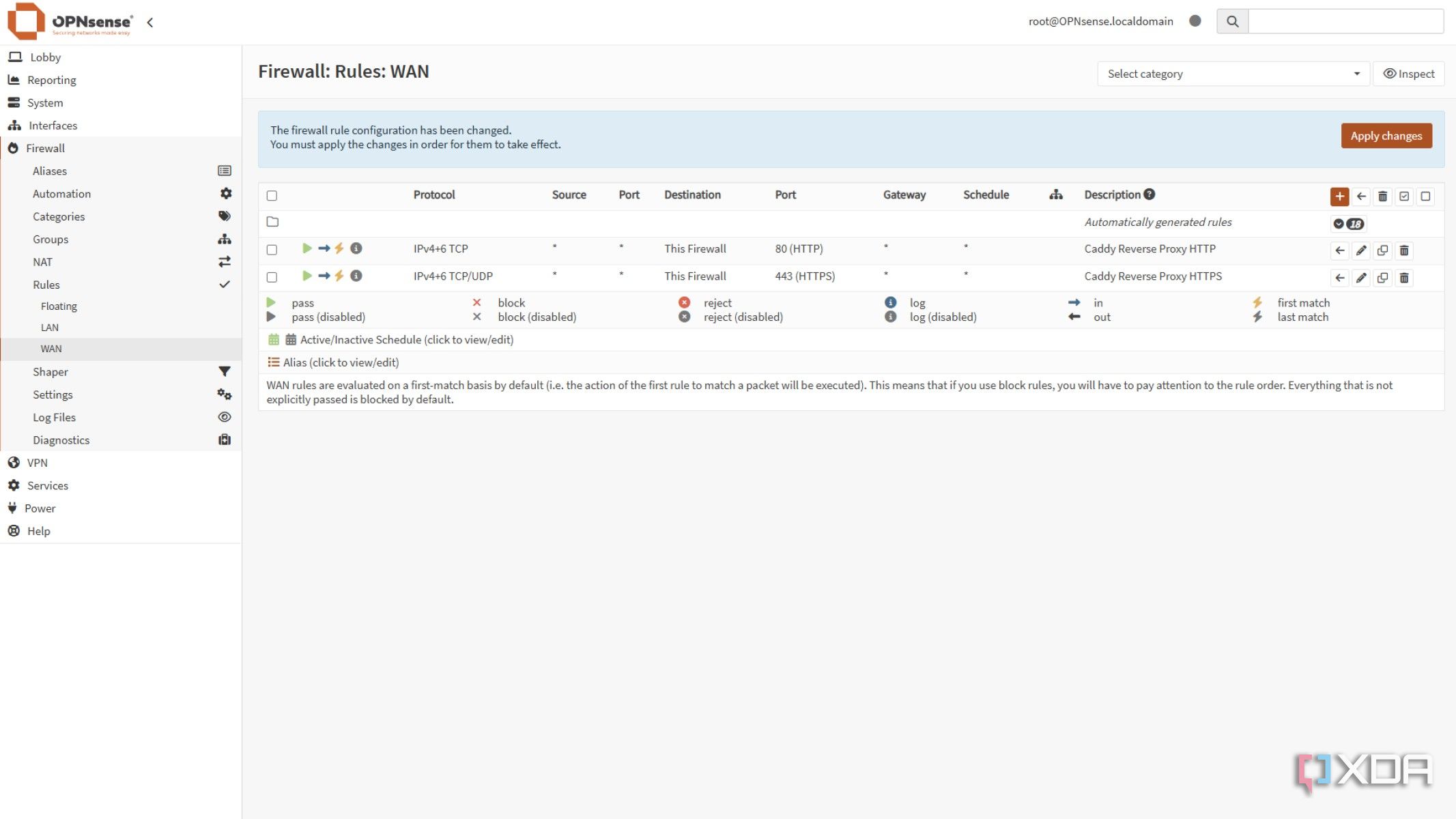Edit the Caddy Reverse Proxy HTTP rule
The width and height of the screenshot is (1456, 819).
click(1361, 250)
